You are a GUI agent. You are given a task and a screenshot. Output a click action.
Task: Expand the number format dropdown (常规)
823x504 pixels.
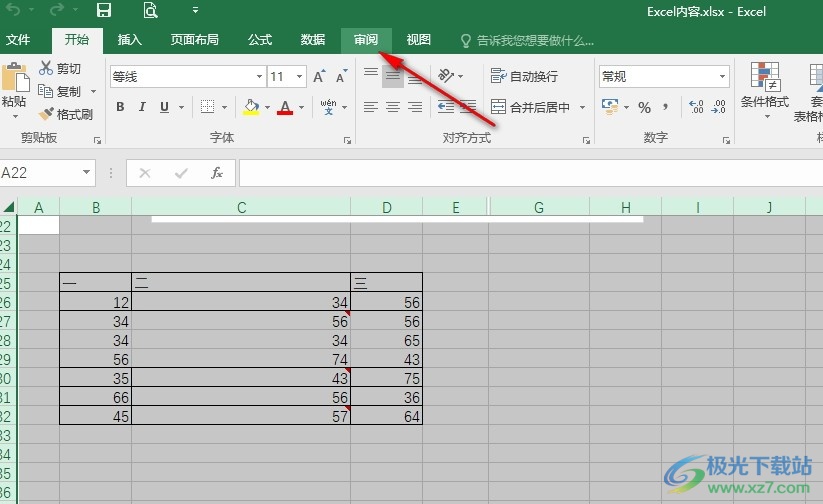pyautogui.click(x=722, y=77)
